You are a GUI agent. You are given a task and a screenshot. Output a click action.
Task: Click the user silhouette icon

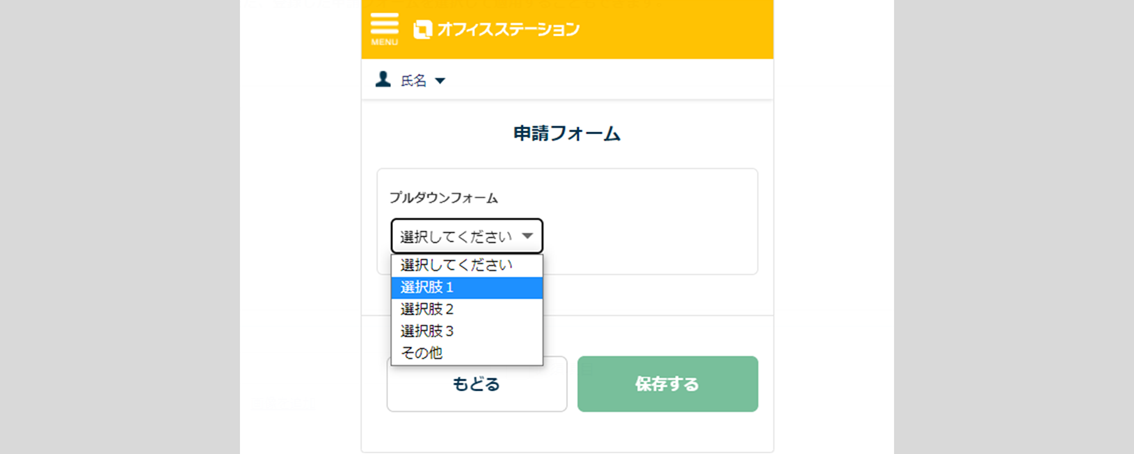coord(383,79)
